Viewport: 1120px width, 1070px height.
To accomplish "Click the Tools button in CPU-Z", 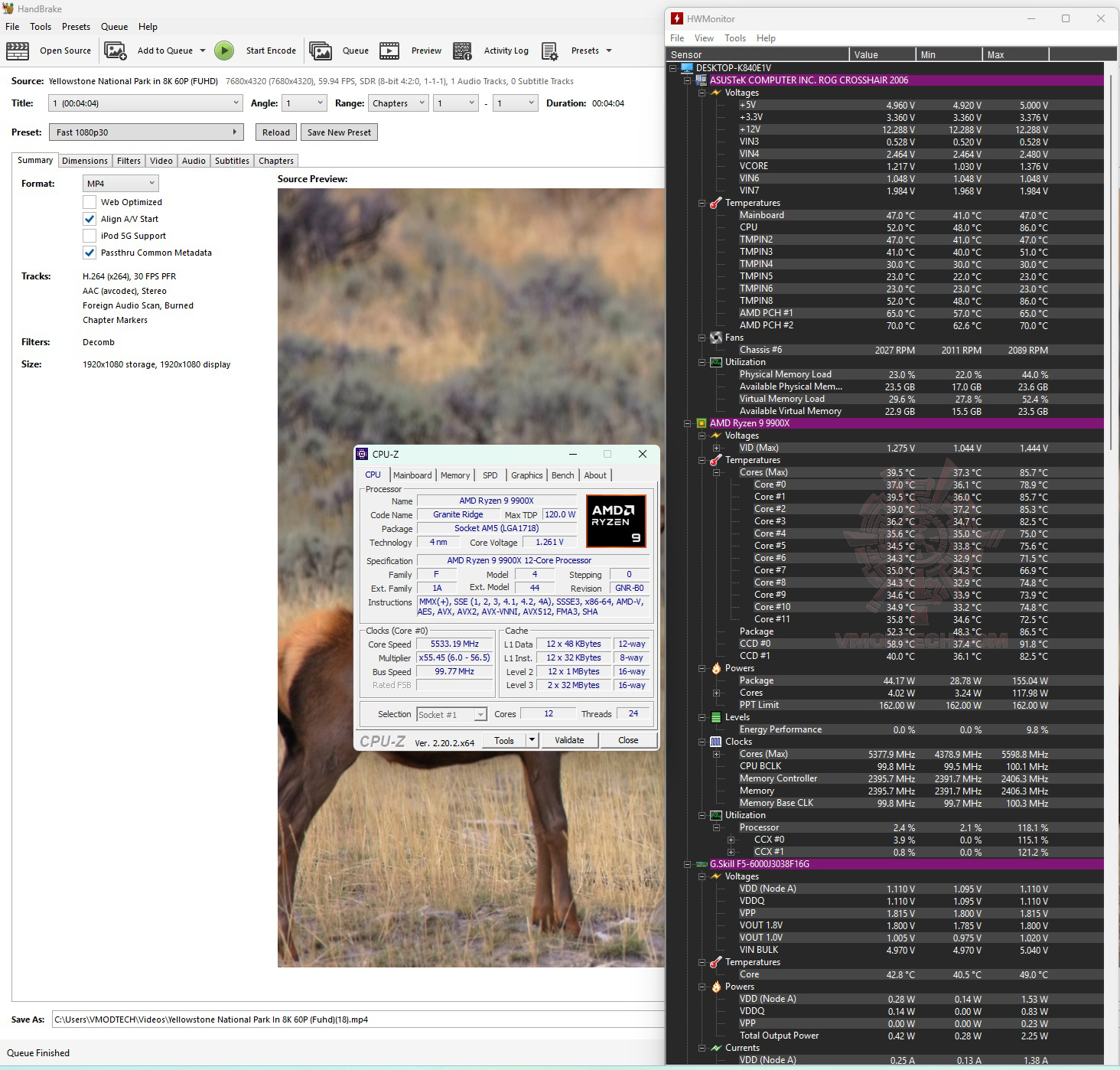I will pyautogui.click(x=504, y=740).
